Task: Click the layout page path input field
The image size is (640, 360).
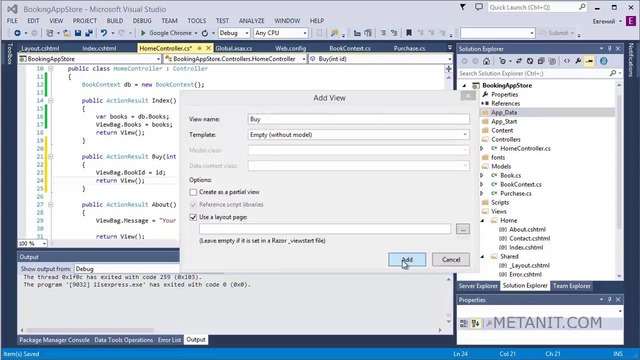Action: coord(325,229)
